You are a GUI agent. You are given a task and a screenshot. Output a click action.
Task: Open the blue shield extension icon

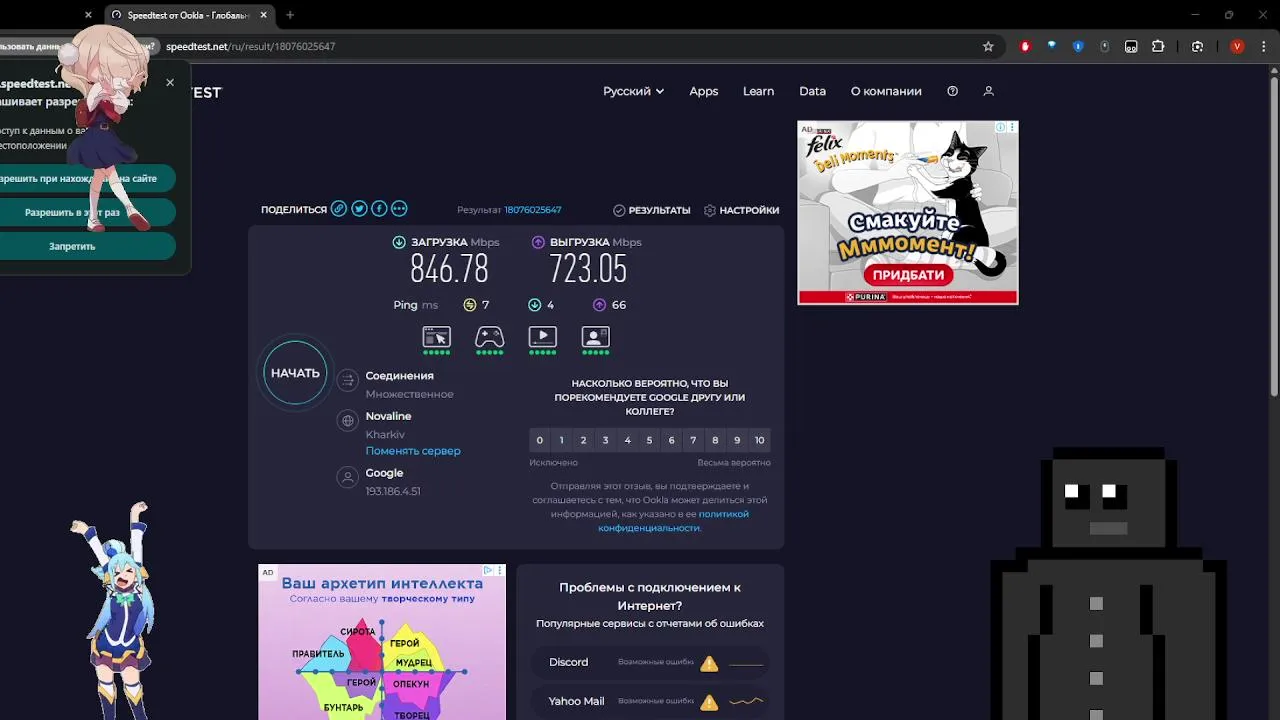coord(1078,46)
